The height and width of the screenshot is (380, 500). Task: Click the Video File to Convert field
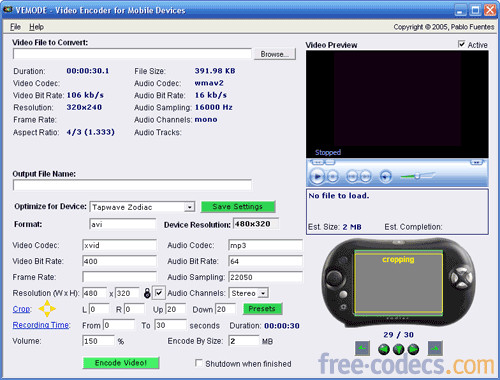[132, 54]
